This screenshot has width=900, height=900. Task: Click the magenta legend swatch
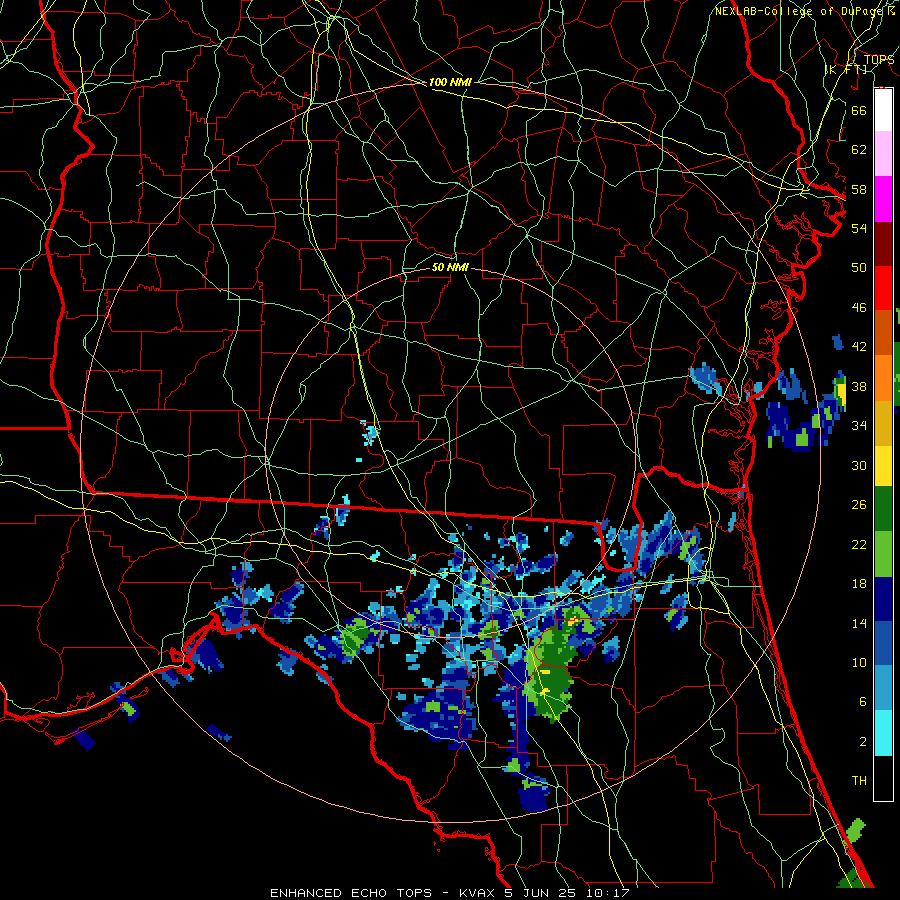coord(883,198)
